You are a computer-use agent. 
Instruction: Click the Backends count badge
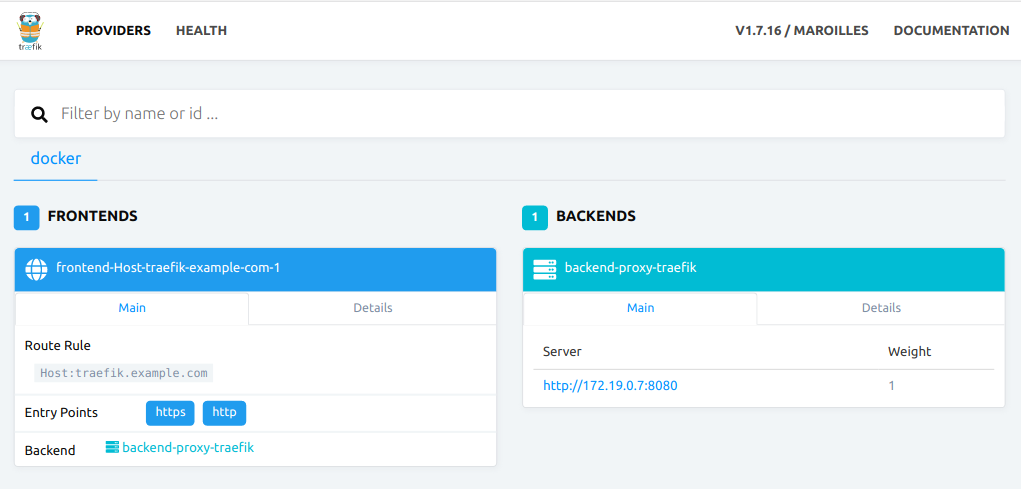pyautogui.click(x=535, y=217)
